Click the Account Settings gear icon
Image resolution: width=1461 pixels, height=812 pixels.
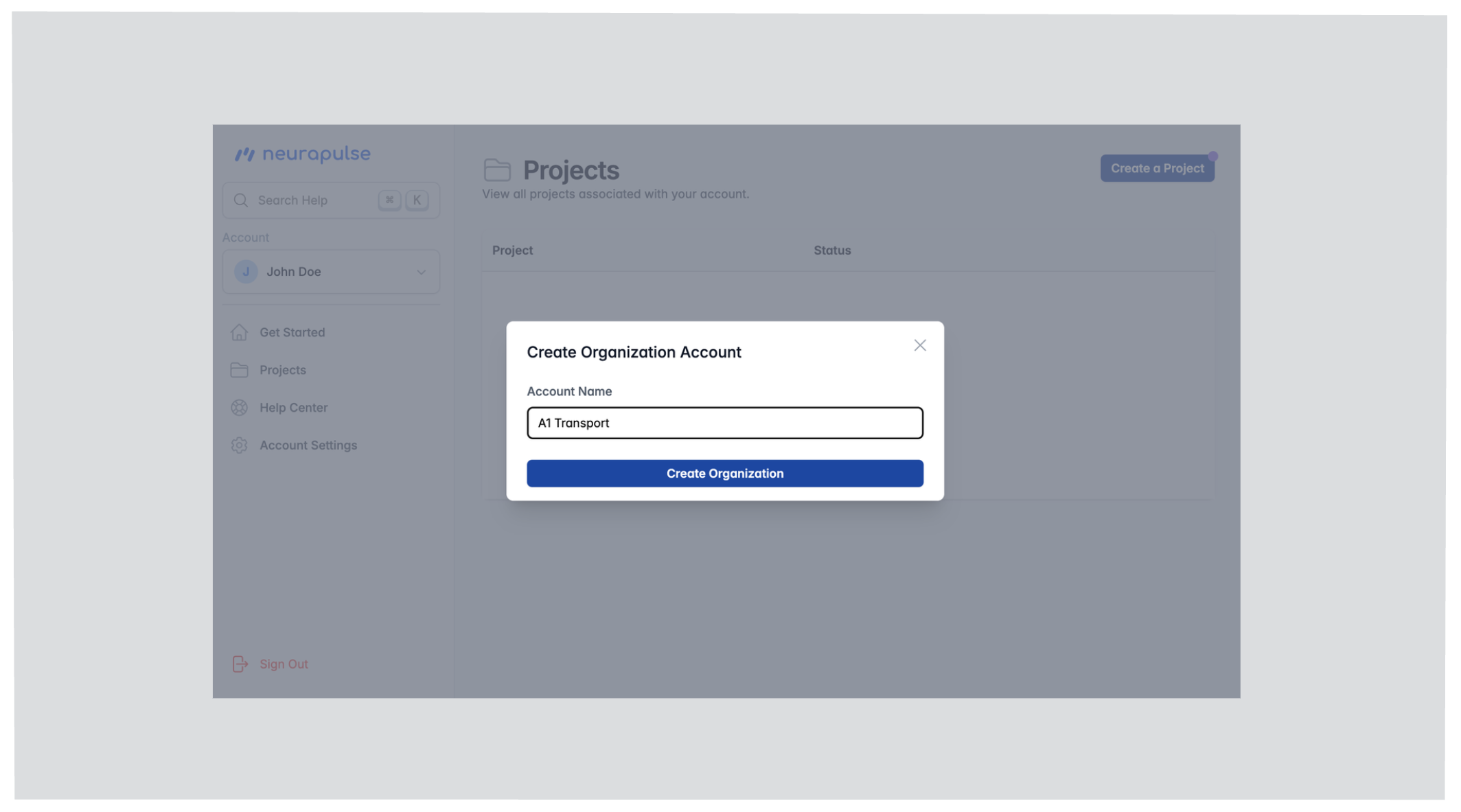click(239, 445)
